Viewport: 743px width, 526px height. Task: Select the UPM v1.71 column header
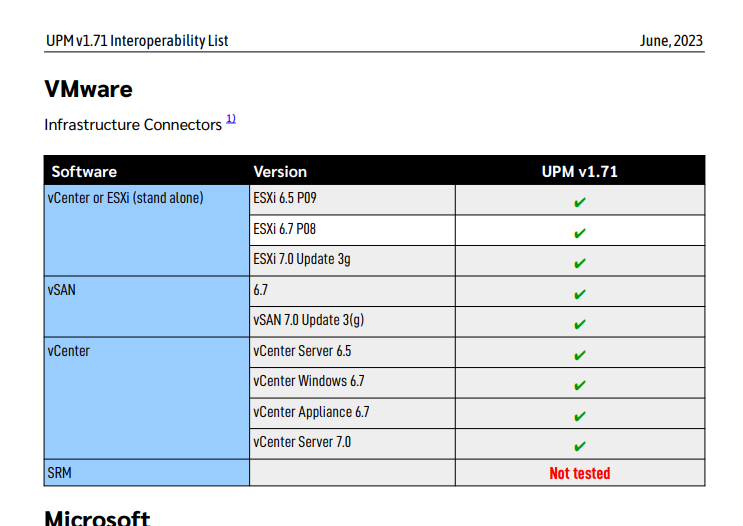coord(580,172)
